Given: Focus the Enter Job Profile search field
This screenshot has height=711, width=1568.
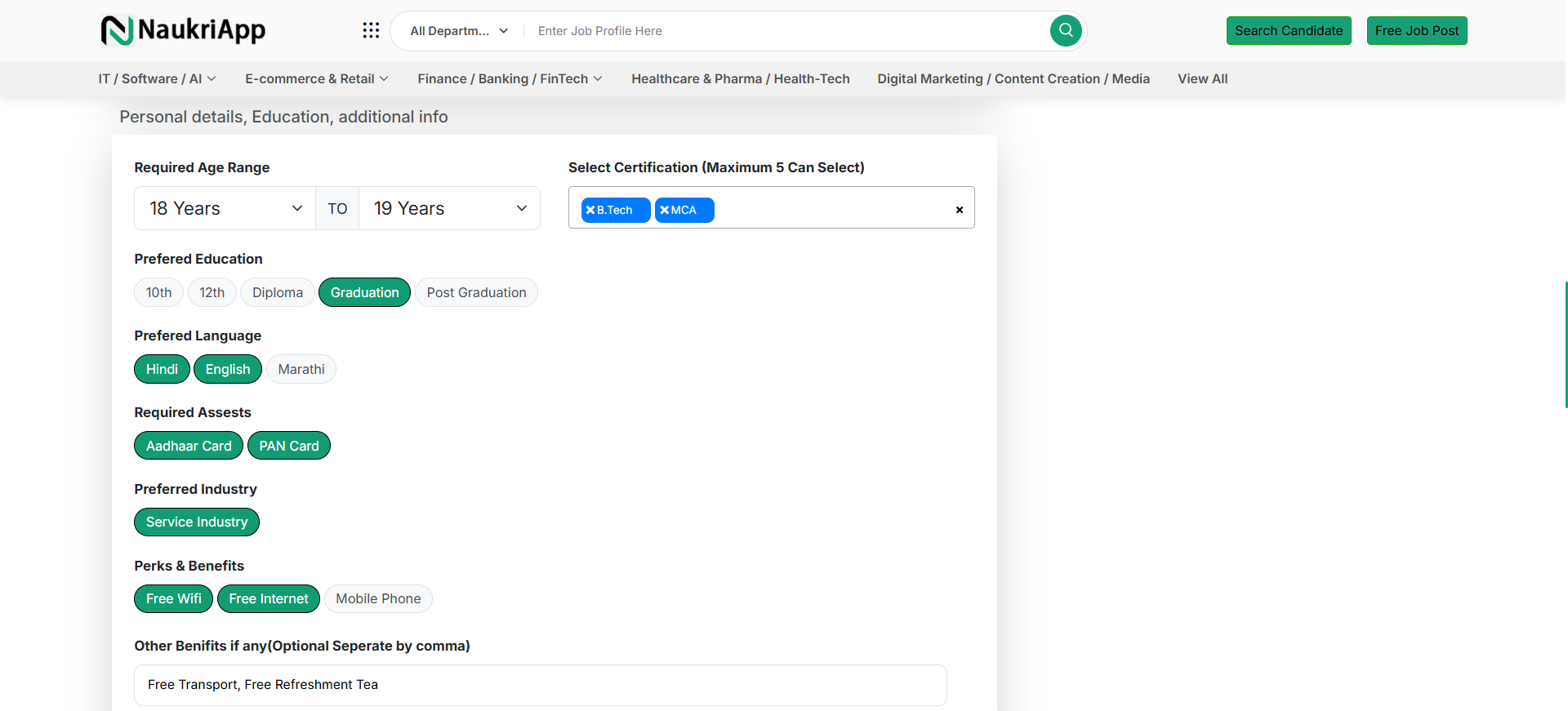Looking at the screenshot, I should tap(784, 31).
